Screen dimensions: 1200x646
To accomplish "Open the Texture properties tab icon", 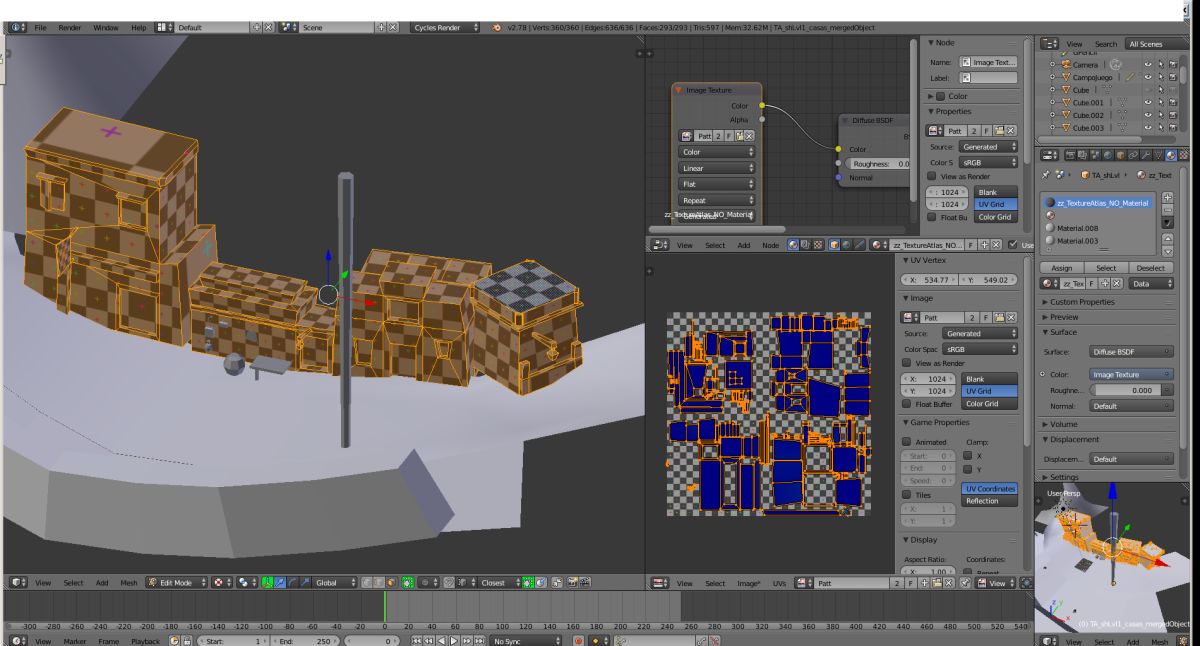I will 1183,155.
